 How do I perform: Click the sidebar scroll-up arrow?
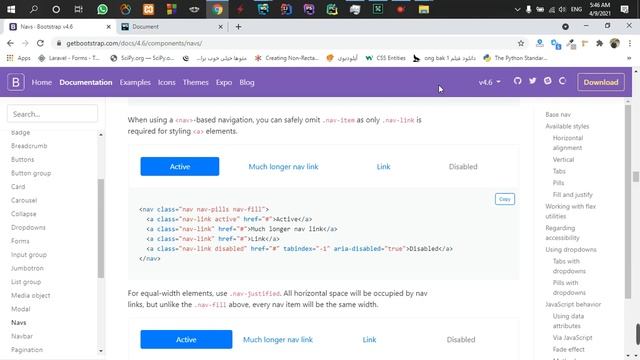101,135
